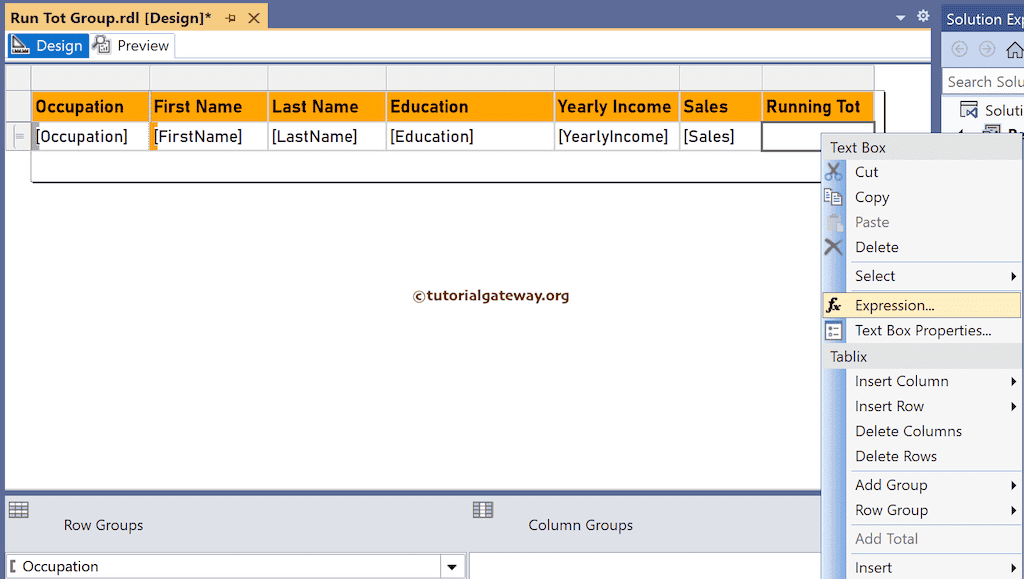The width and height of the screenshot is (1024, 579).
Task: Click the fx Expression icon in the context menu
Action: pos(835,305)
